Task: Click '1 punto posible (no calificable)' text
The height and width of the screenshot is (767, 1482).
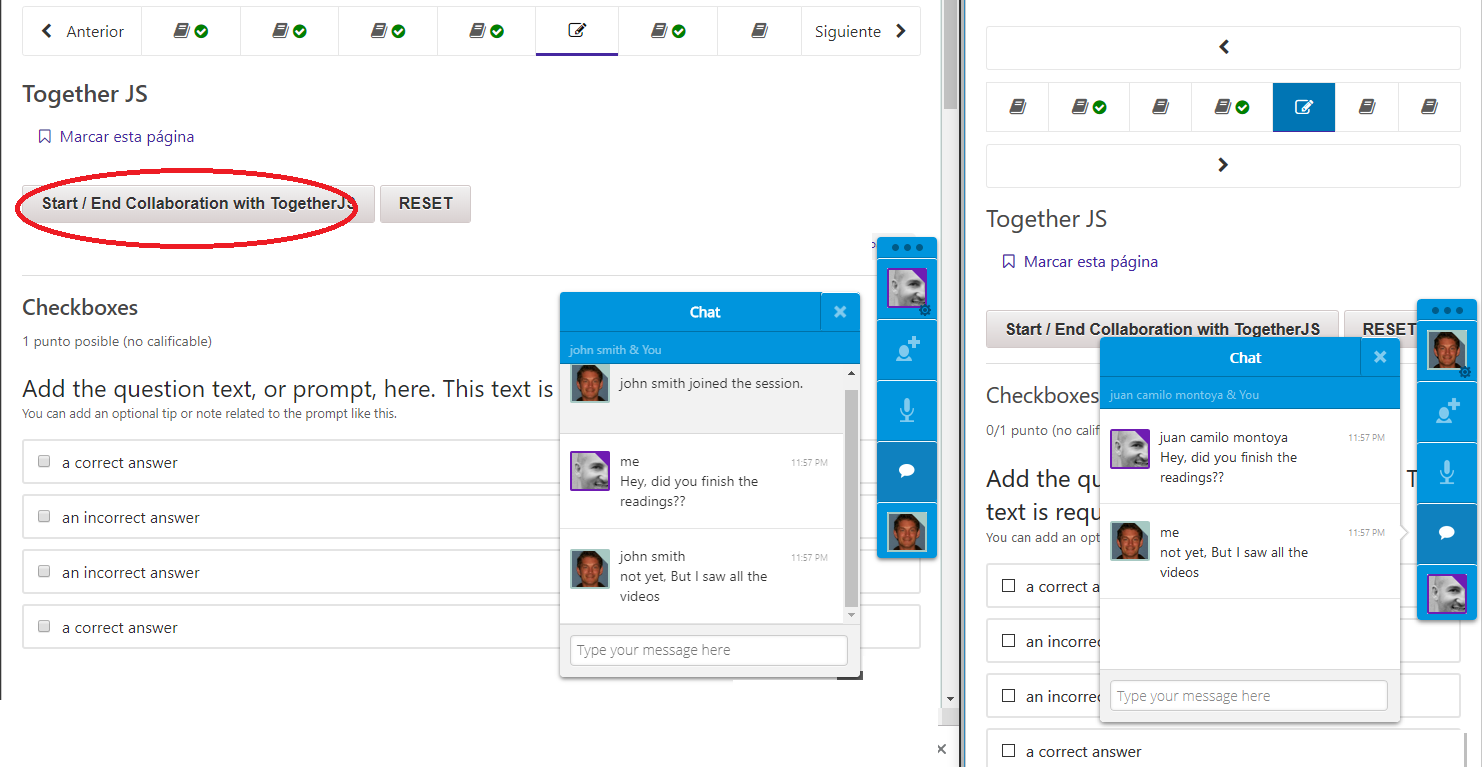Action: pos(117,342)
